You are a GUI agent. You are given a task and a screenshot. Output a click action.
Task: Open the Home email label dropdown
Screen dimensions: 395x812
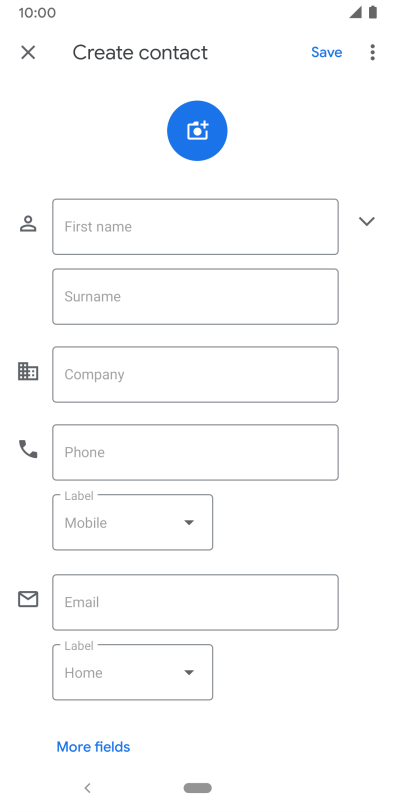click(x=133, y=672)
